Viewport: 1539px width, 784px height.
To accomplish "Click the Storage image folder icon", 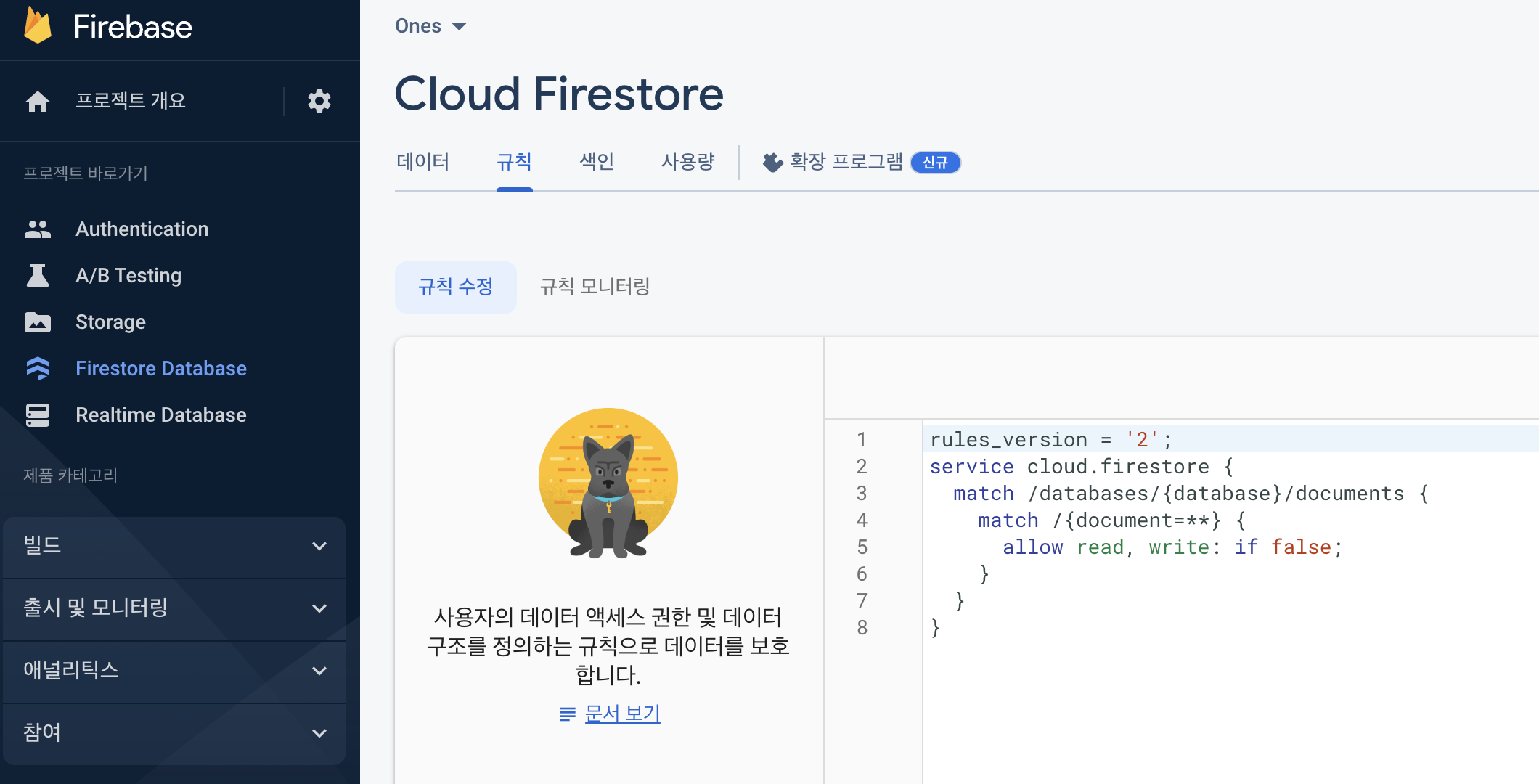I will coord(38,322).
